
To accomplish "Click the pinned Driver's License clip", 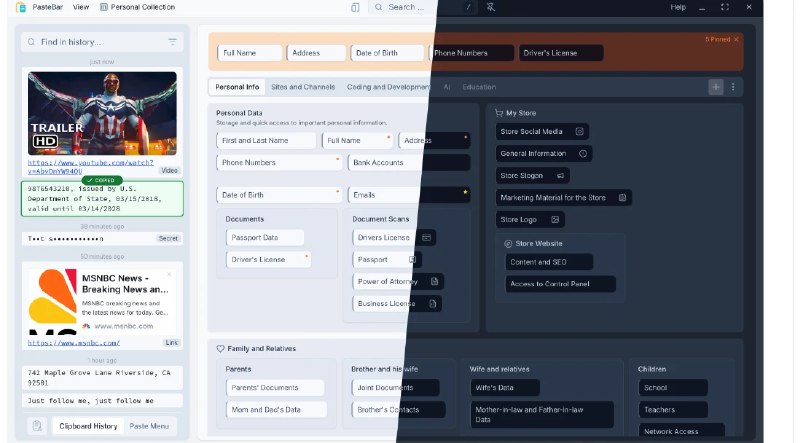I will coord(560,53).
